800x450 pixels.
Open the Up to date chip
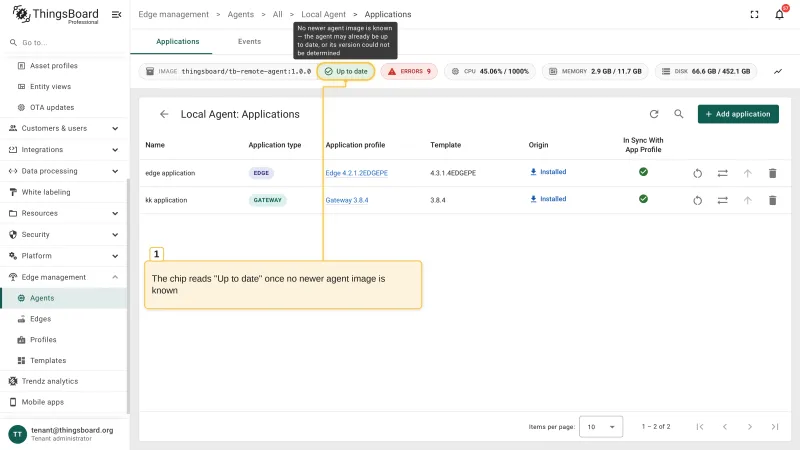[x=346, y=71]
